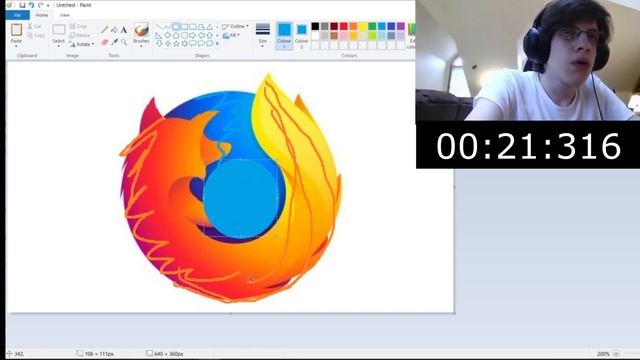
Task: Pick the Down arrow shape
Action: [159, 43]
